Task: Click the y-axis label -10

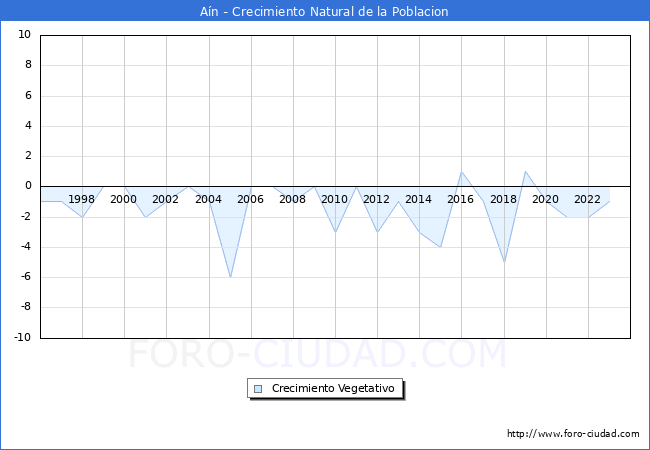Action: (23, 337)
